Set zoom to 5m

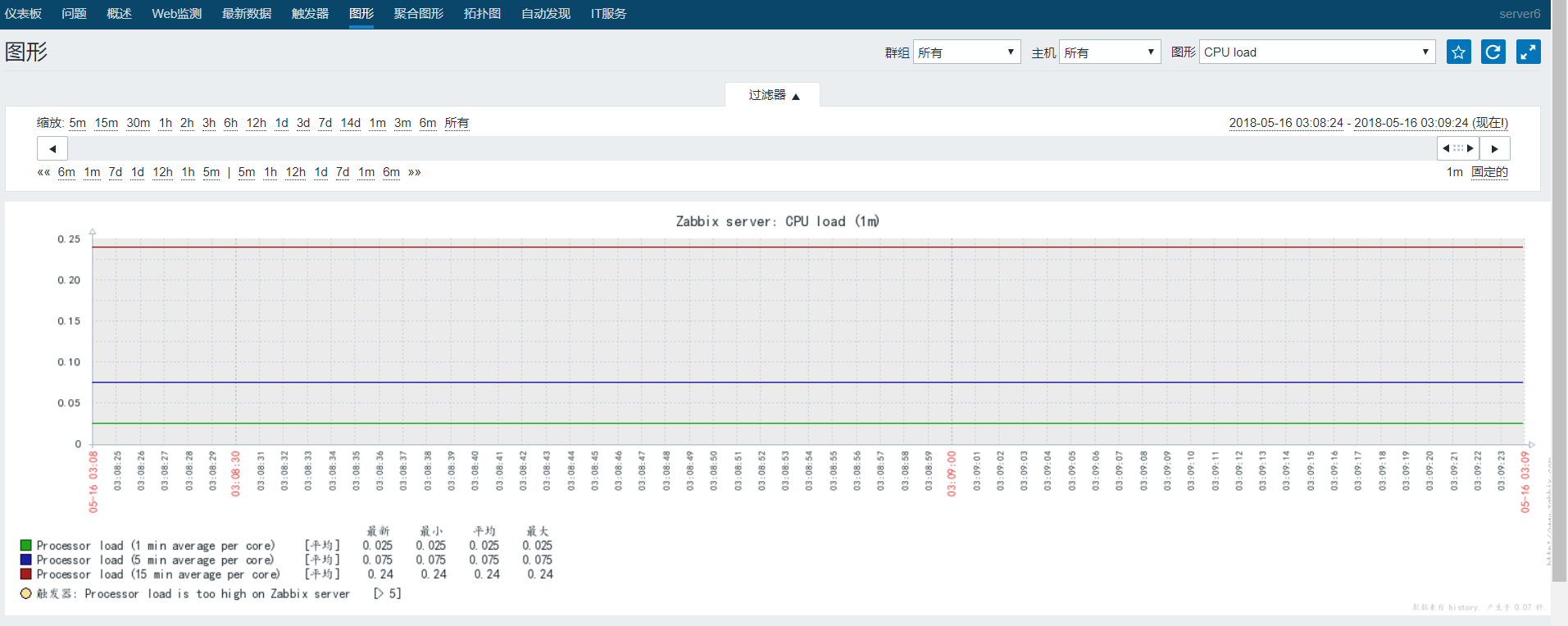pyautogui.click(x=78, y=123)
